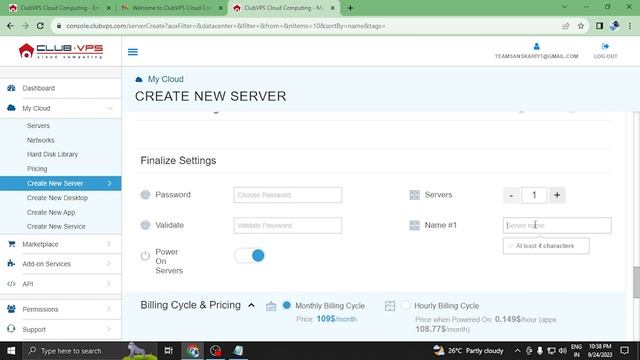This screenshot has height=360, width=640.
Task: Expand the API submenu arrow
Action: coord(109,284)
